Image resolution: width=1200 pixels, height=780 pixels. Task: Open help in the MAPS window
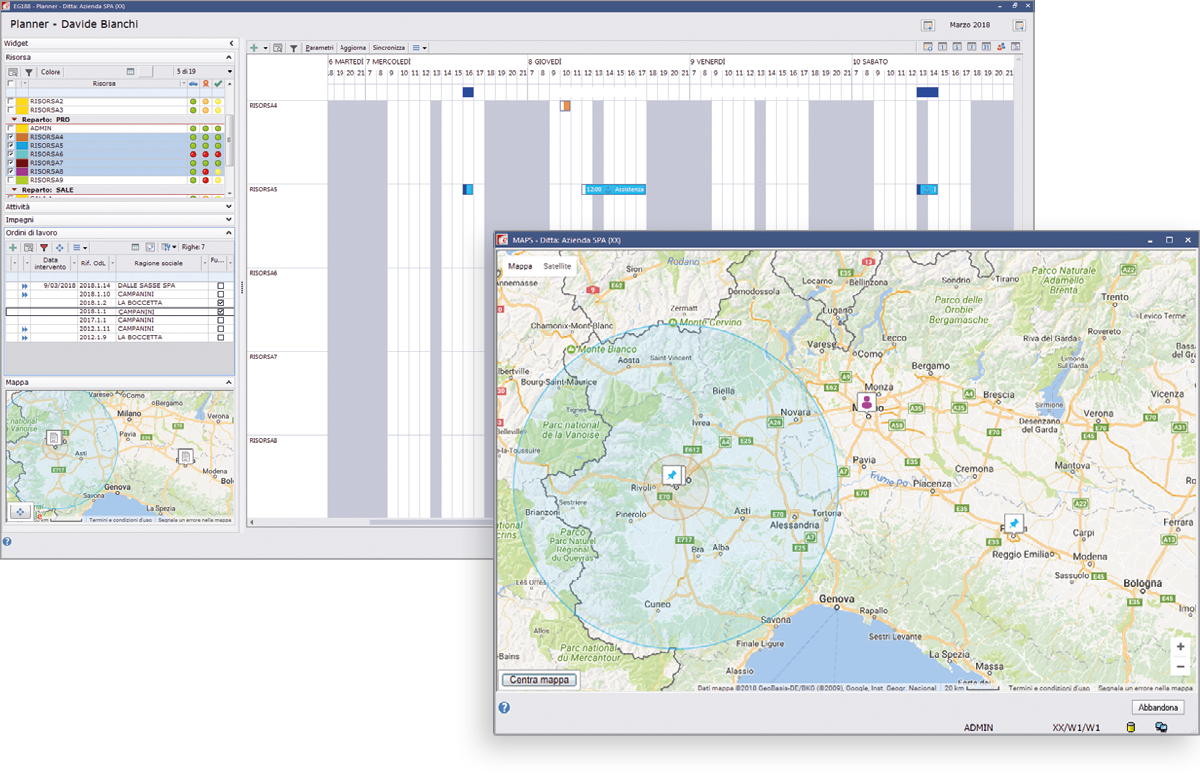tap(504, 707)
